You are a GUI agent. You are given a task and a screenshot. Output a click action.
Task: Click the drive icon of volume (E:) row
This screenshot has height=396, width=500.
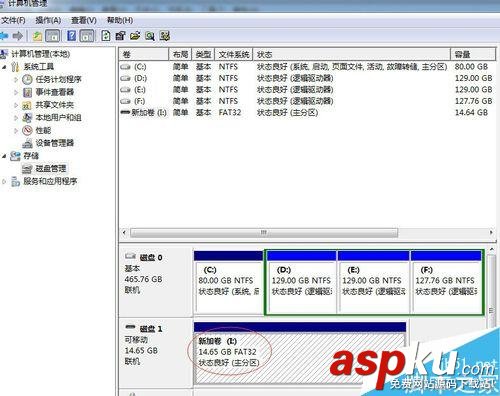click(125, 90)
